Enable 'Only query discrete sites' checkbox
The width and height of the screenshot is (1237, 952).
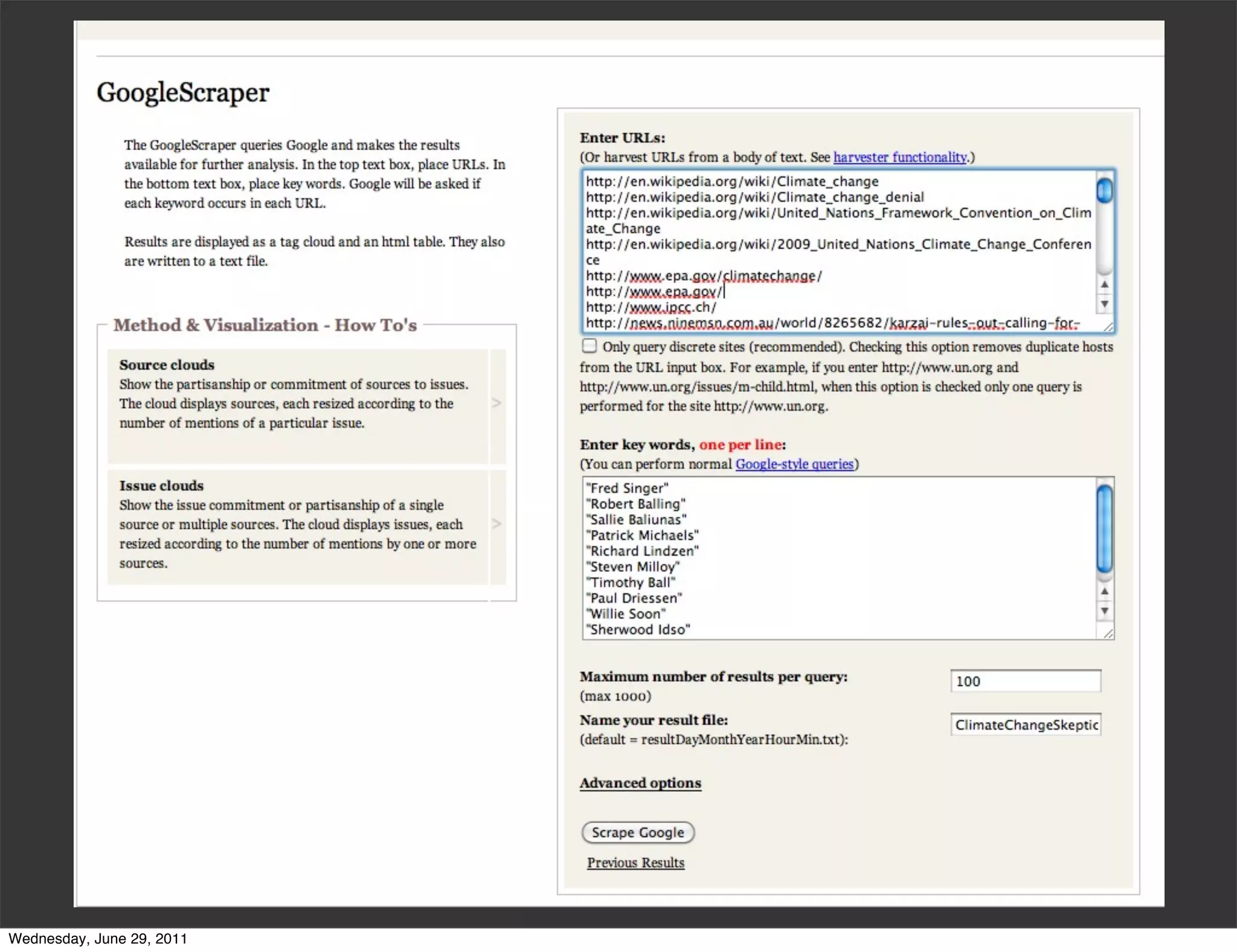[x=589, y=346]
